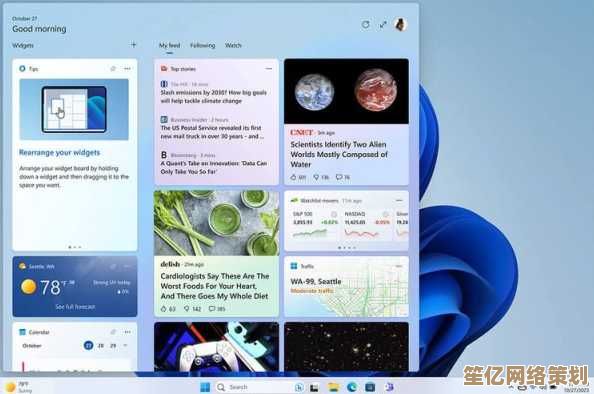Open the two planets news image

[346, 91]
